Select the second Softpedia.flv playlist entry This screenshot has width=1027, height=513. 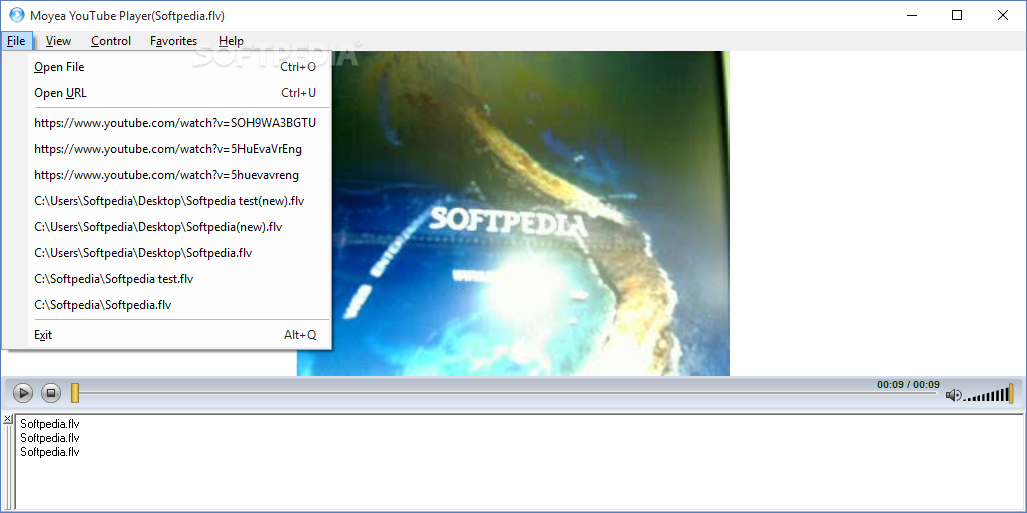[50, 438]
